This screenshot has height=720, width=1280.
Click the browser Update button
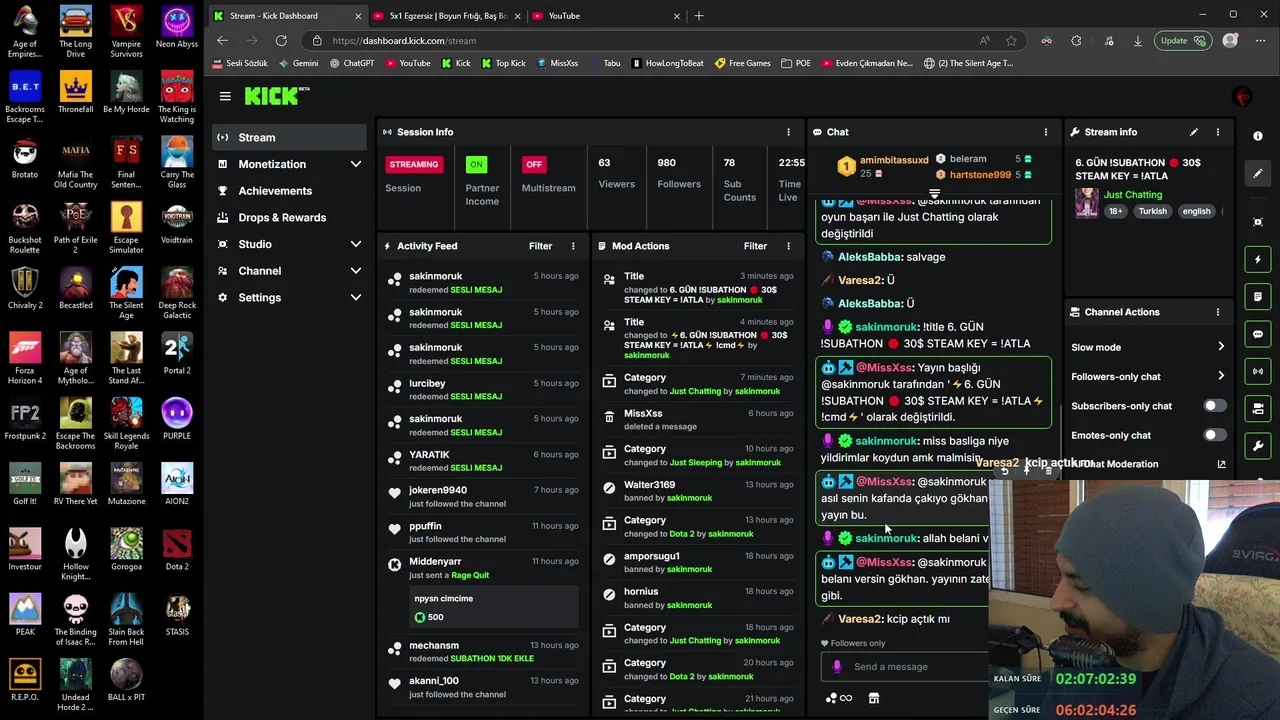(1182, 41)
